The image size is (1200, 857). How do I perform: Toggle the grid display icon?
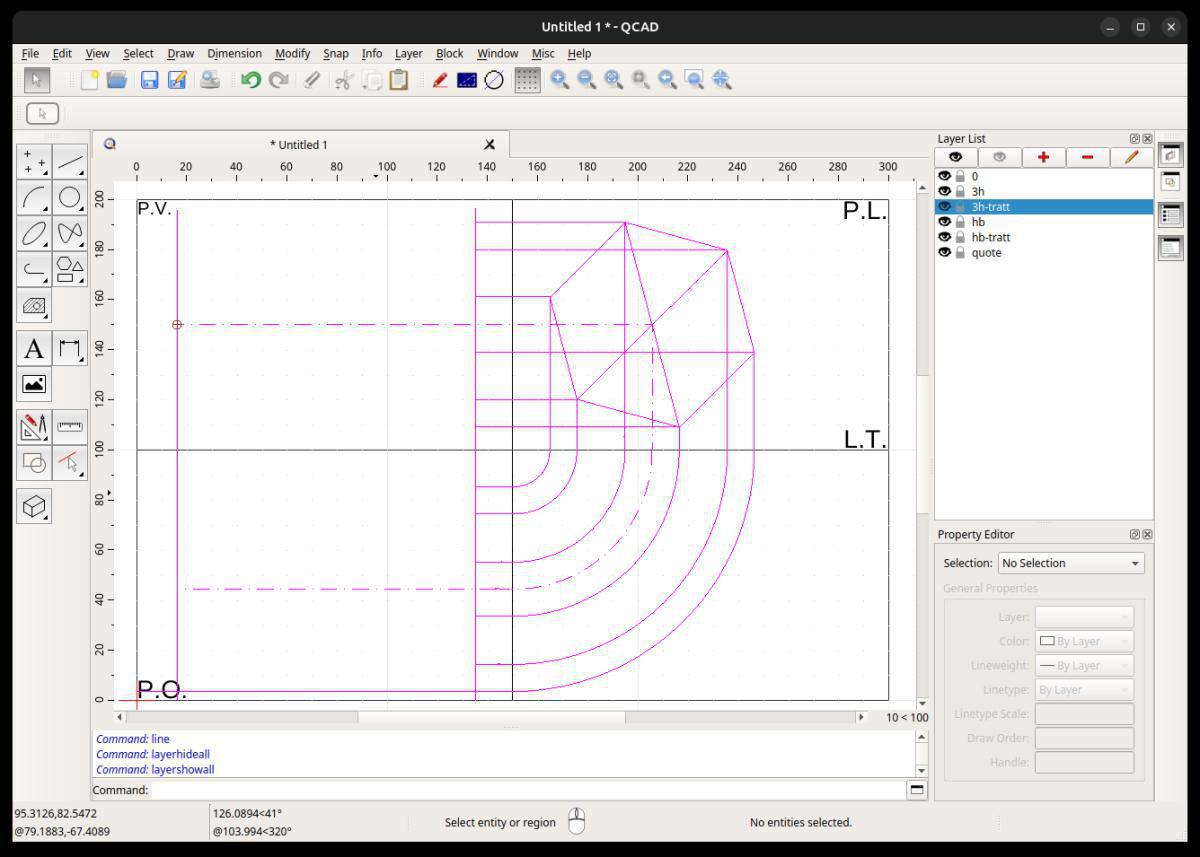527,80
